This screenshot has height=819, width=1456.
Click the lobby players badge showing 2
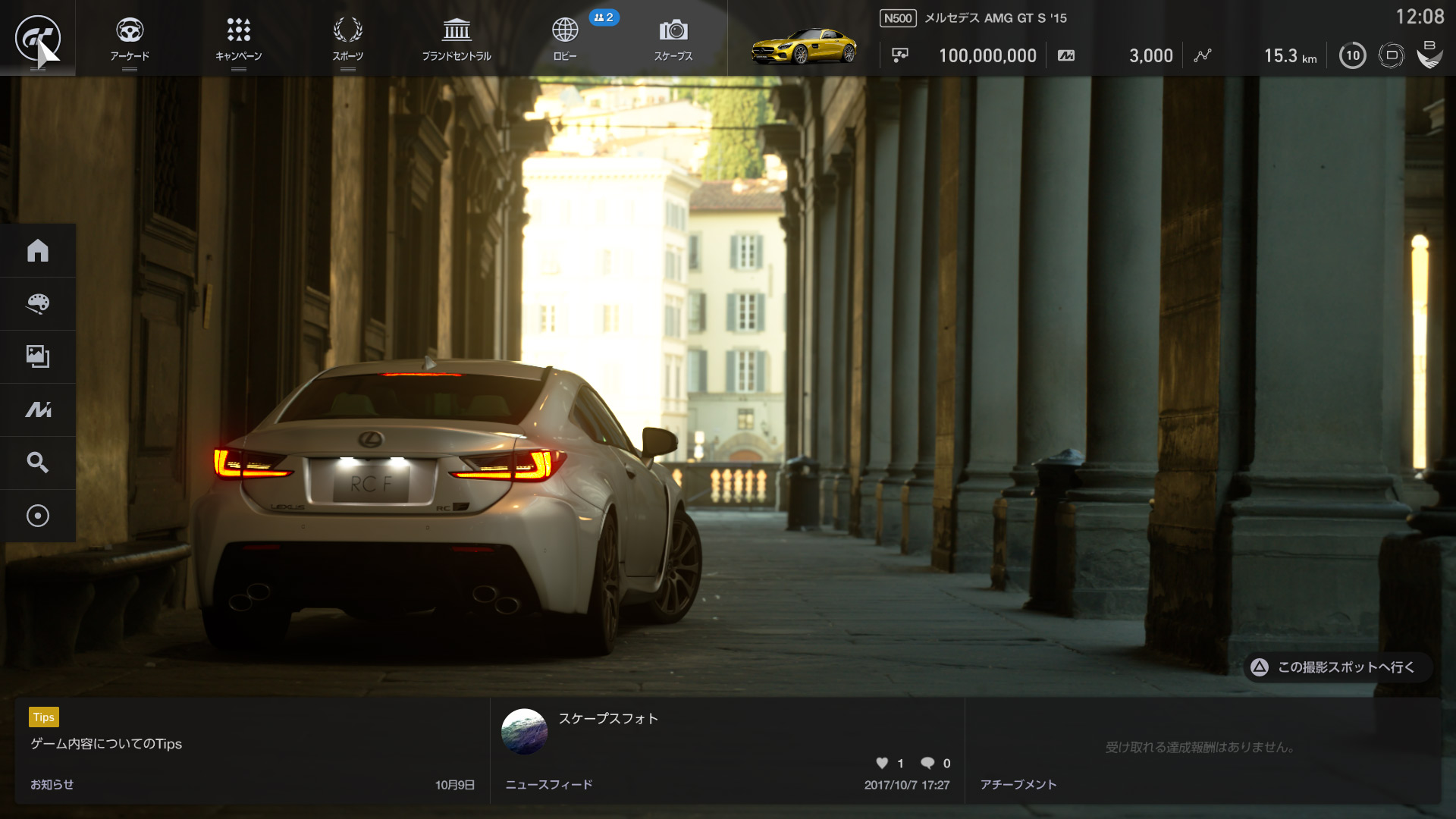point(604,17)
